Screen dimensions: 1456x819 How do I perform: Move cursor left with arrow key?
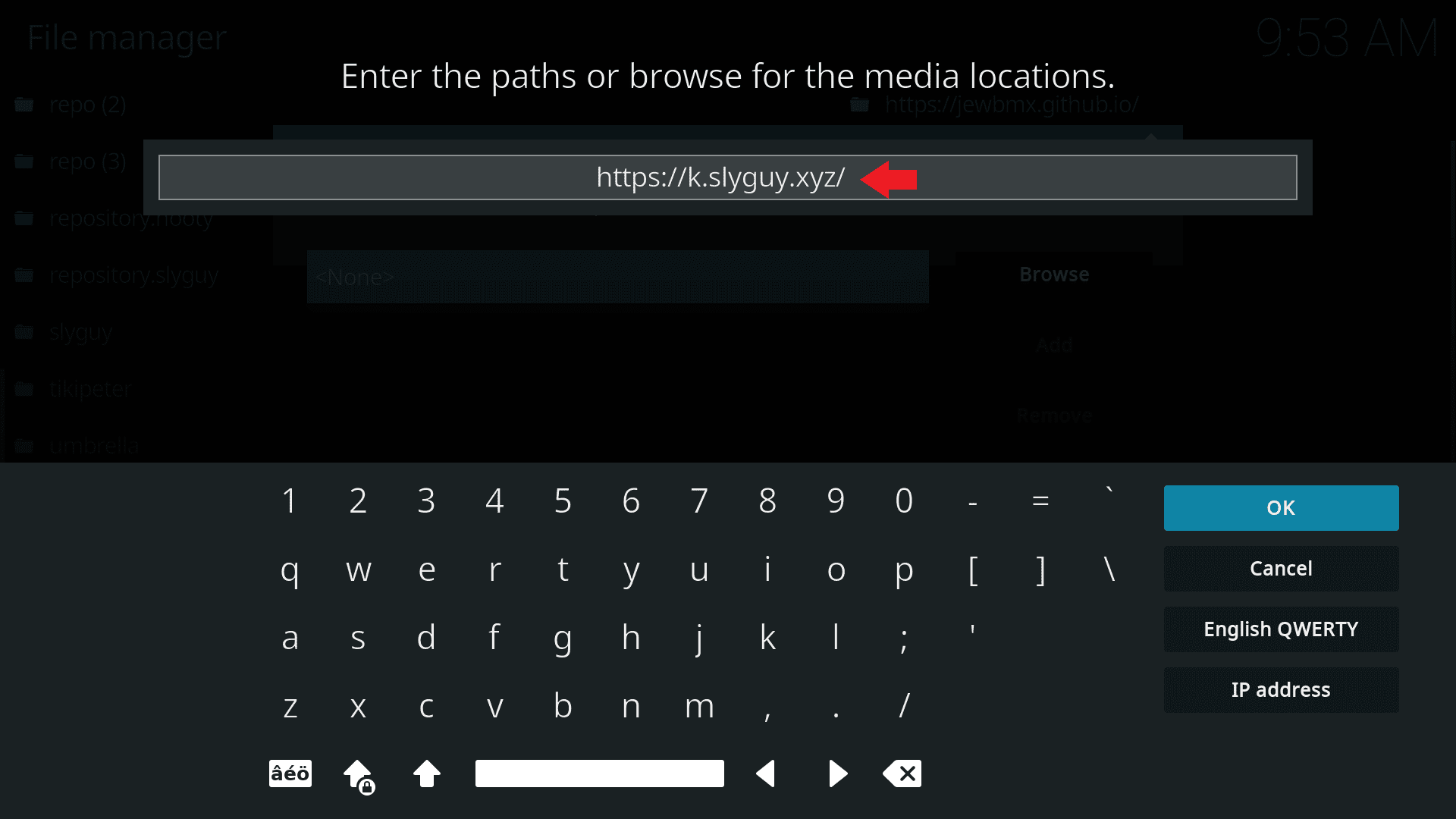coord(766,773)
